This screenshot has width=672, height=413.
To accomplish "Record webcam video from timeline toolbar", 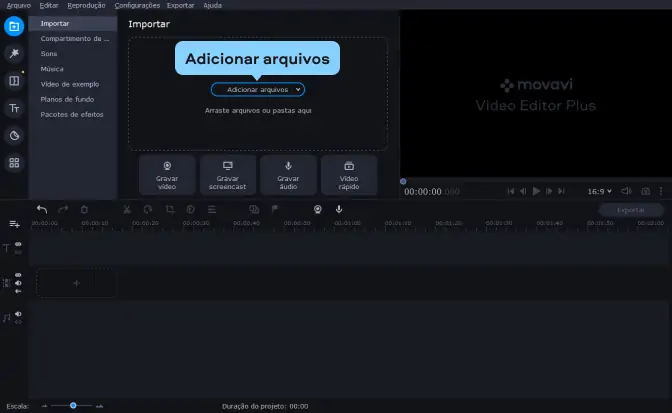I will 318,209.
